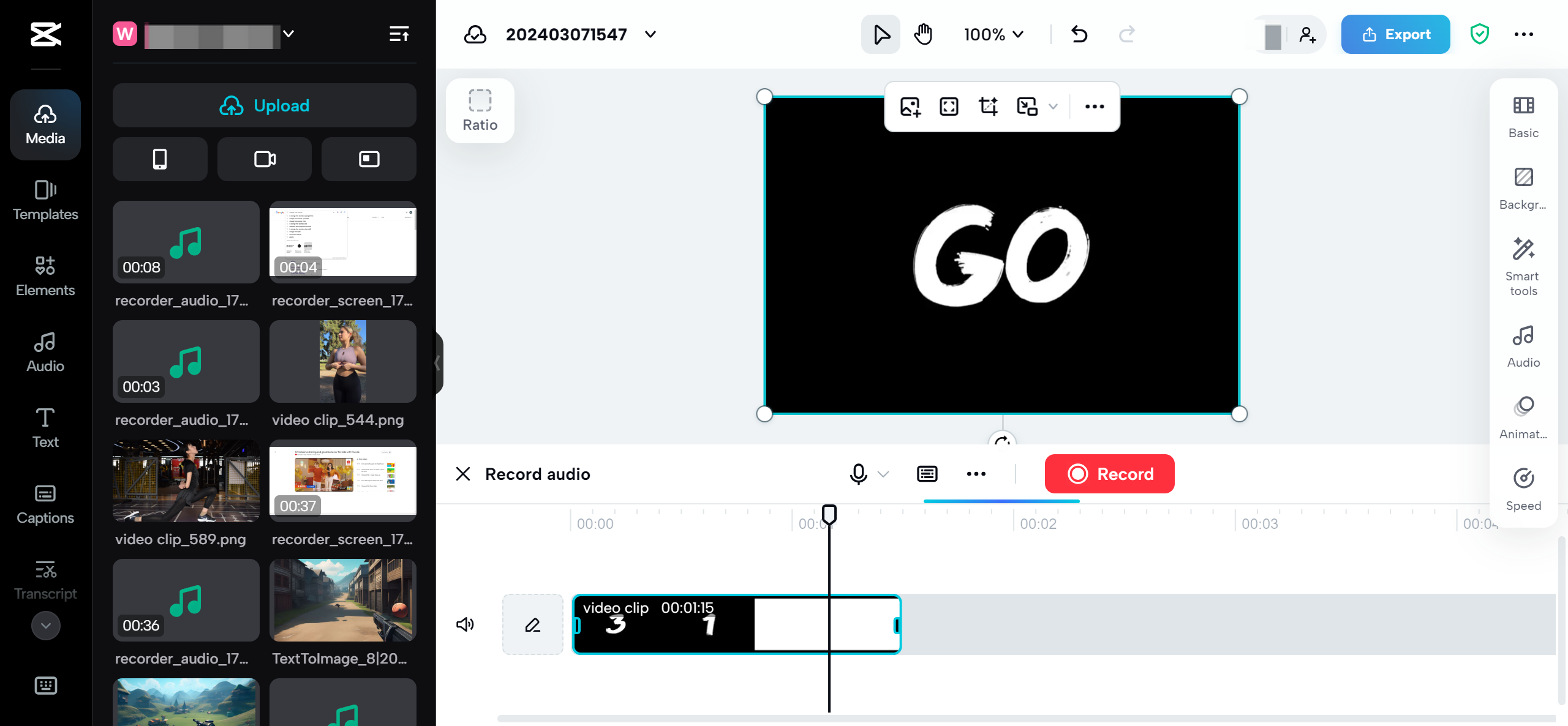Viewport: 1568px width, 726px height.
Task: Click the timeline playhead handle
Action: pyautogui.click(x=829, y=514)
